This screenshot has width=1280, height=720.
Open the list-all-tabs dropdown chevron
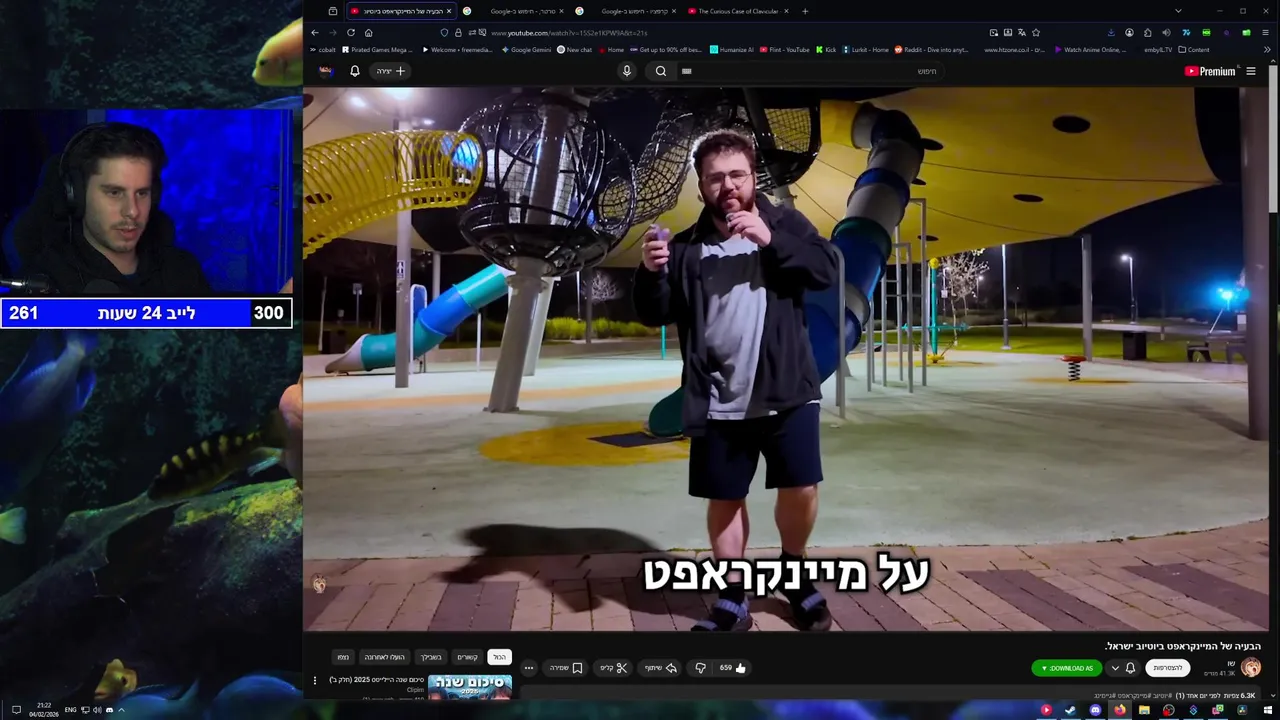tap(1178, 11)
